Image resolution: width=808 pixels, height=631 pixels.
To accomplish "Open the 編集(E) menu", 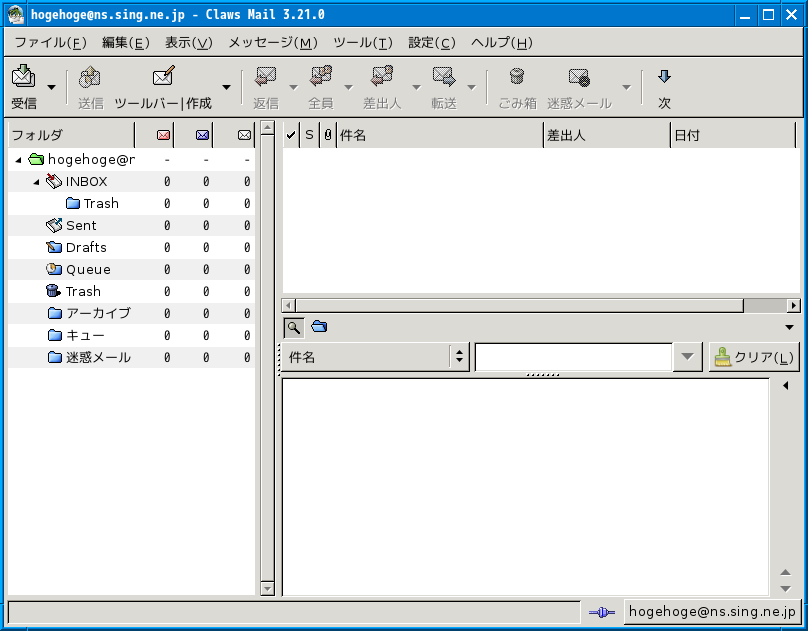I will (126, 43).
